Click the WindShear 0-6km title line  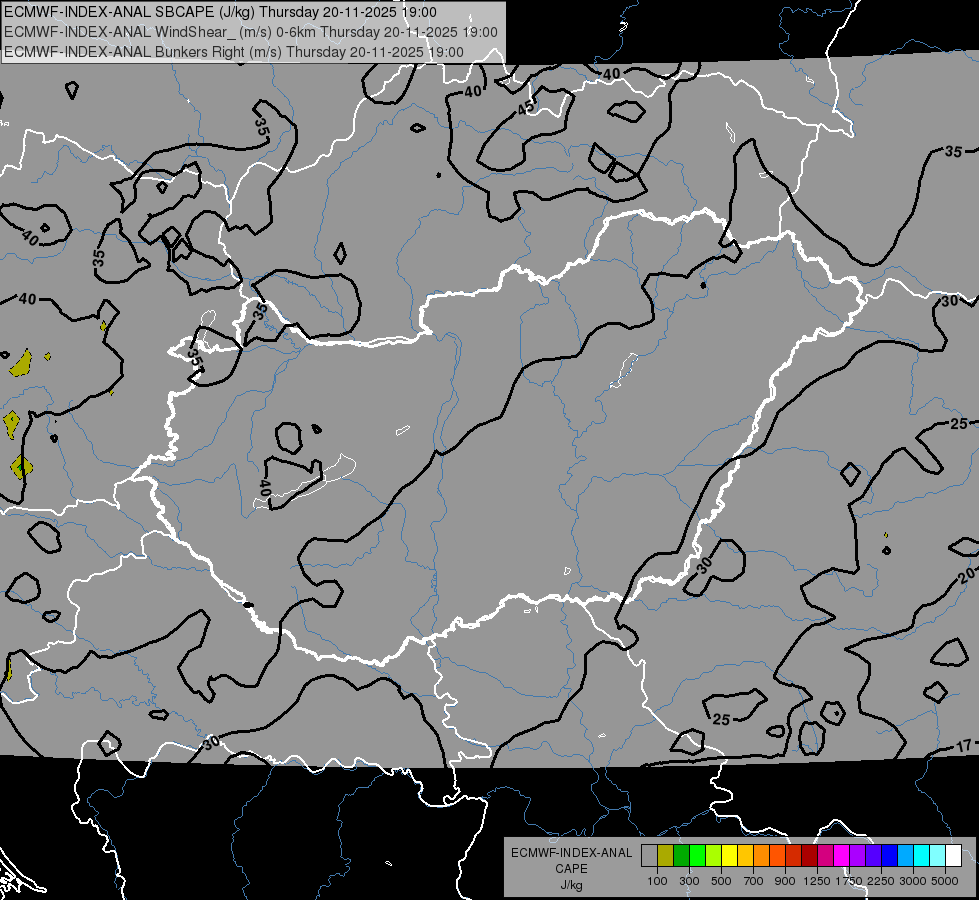coord(251,32)
